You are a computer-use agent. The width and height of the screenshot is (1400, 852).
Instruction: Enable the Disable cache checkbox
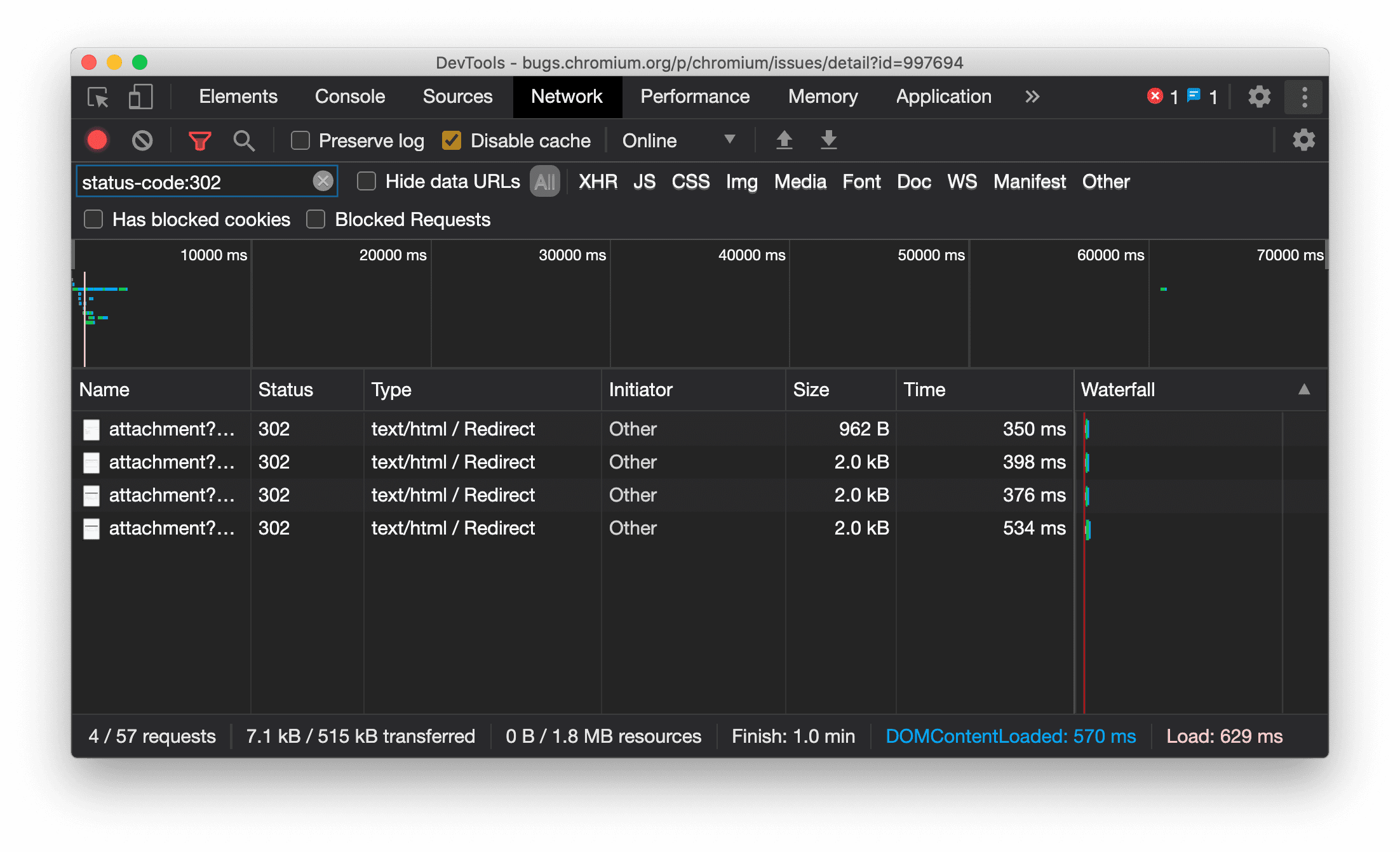point(452,140)
